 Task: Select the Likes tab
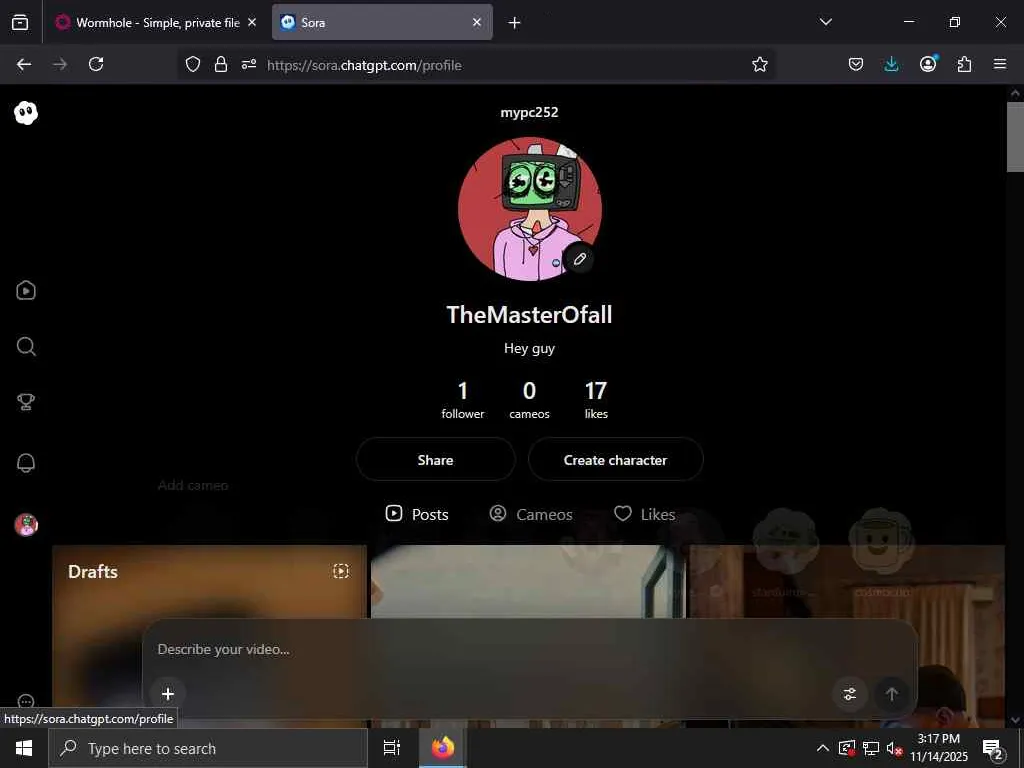point(645,515)
